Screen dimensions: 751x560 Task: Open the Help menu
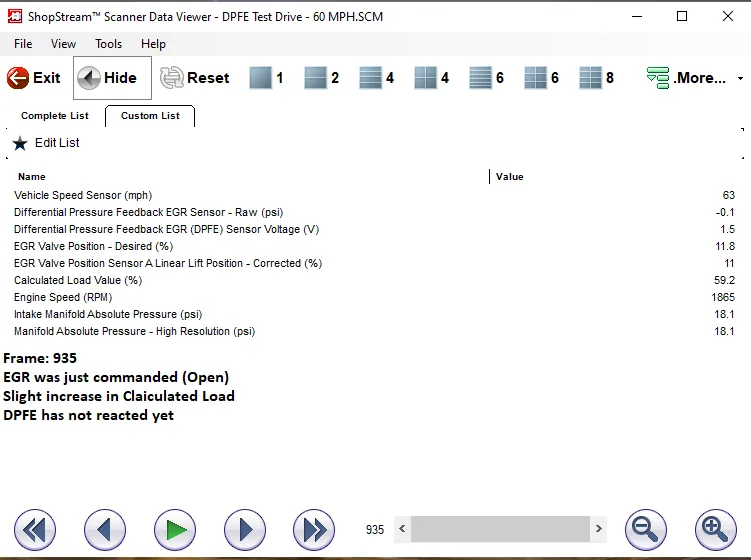(x=153, y=44)
